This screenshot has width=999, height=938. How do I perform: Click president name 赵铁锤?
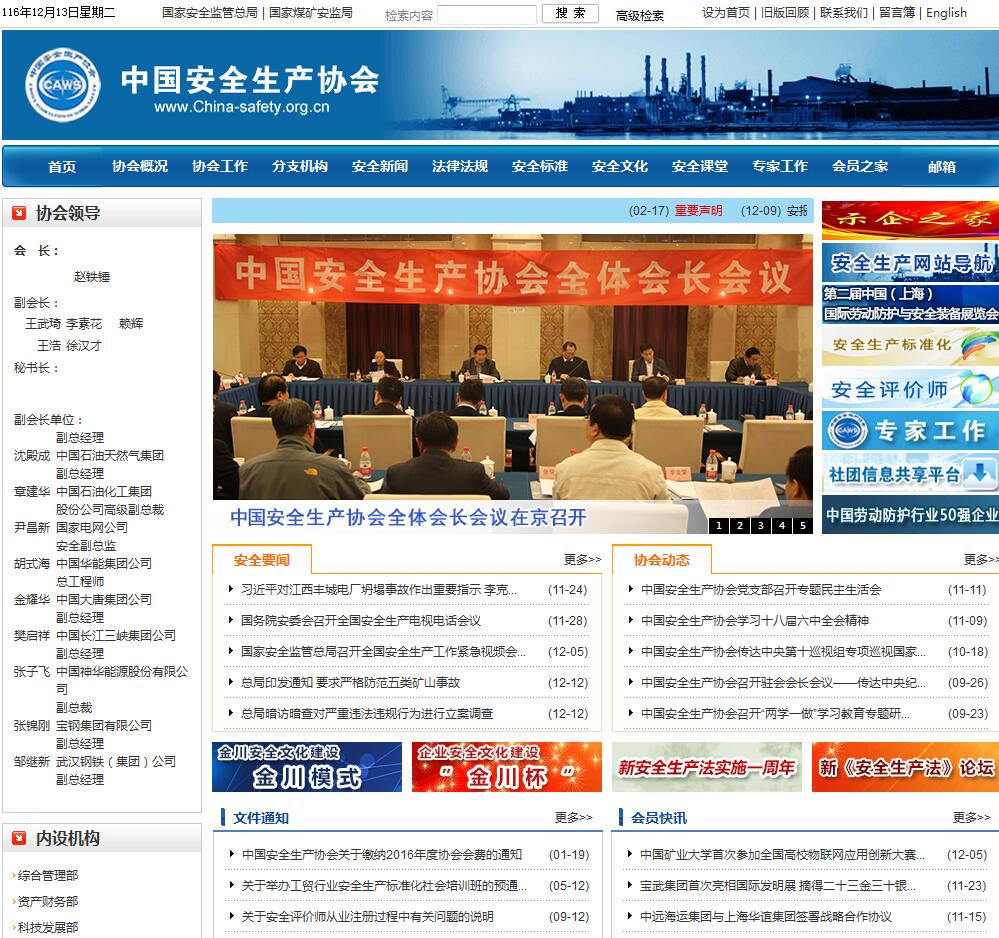pyautogui.click(x=92, y=277)
